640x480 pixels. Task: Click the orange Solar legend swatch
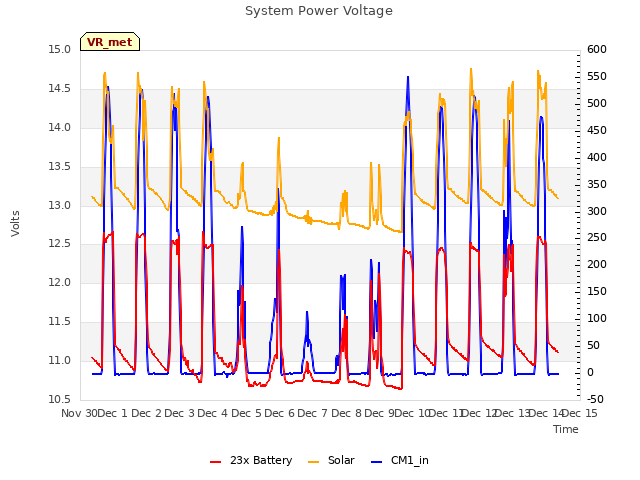[x=313, y=462]
